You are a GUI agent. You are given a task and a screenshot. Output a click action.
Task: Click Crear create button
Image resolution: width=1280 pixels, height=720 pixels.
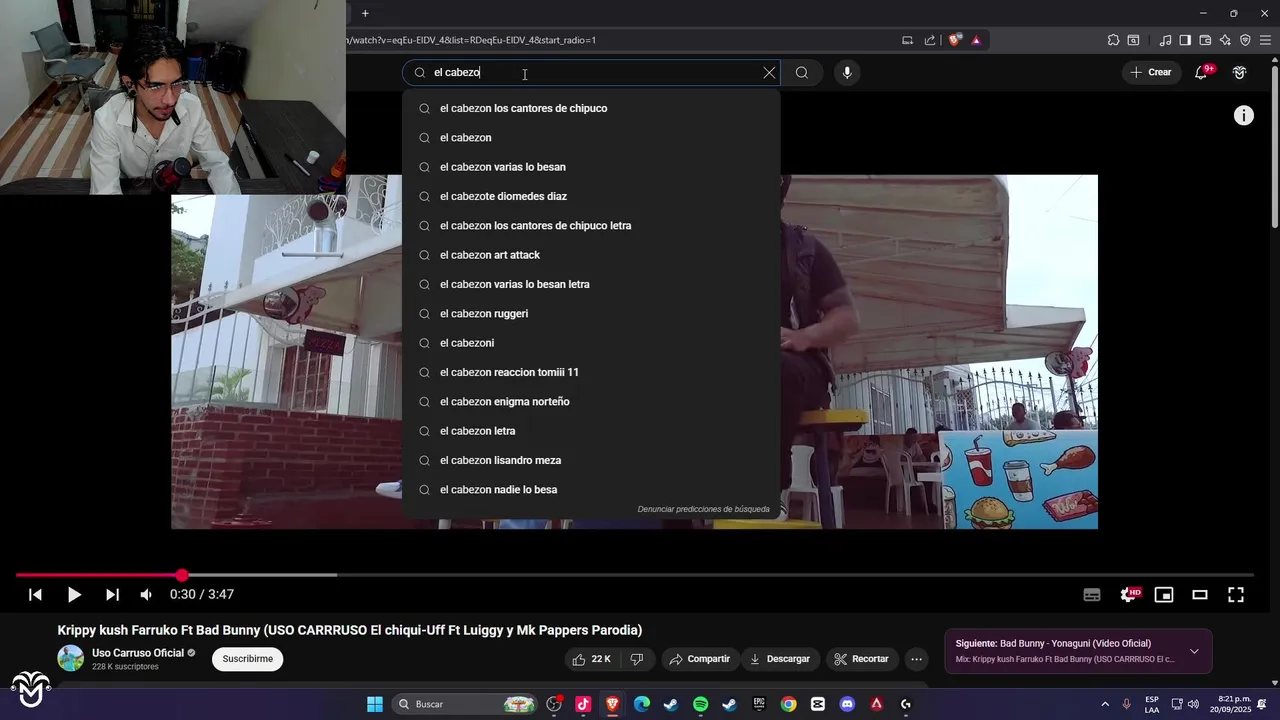click(1151, 72)
